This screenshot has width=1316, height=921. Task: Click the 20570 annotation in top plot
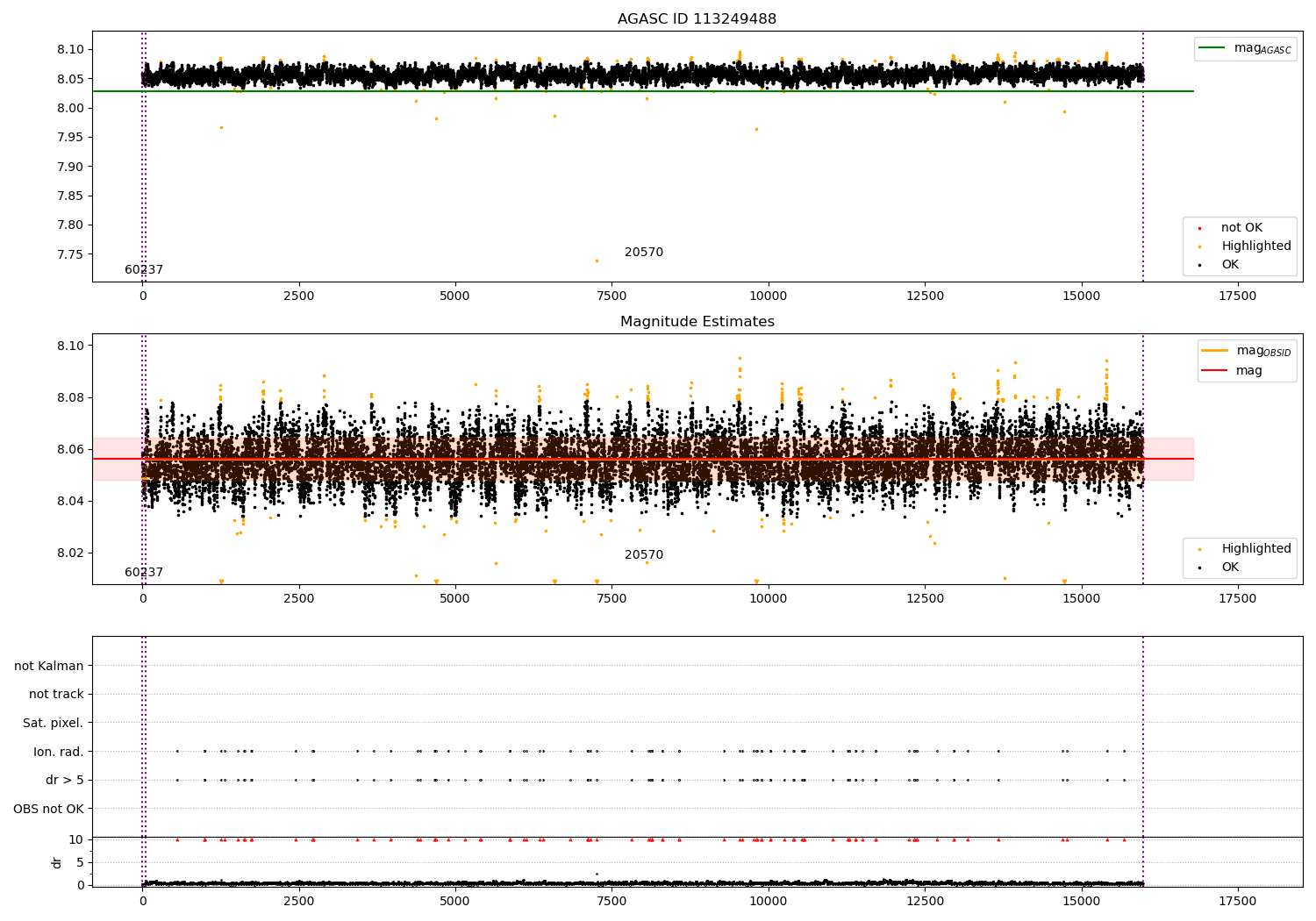(x=643, y=253)
